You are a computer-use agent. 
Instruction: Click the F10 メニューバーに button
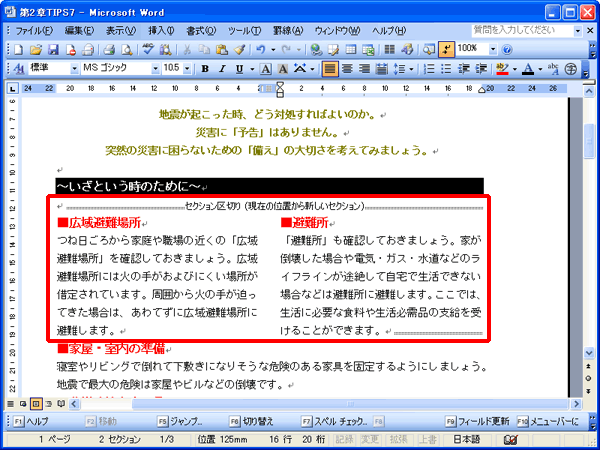tap(548, 422)
